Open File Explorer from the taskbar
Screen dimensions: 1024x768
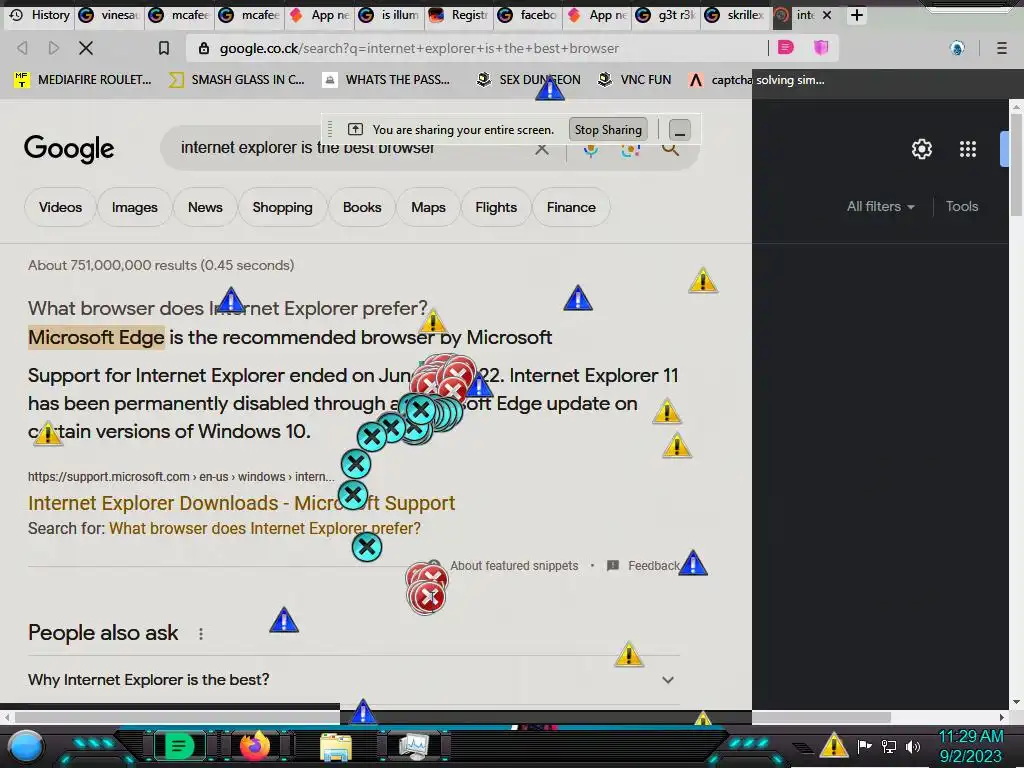[x=335, y=746]
